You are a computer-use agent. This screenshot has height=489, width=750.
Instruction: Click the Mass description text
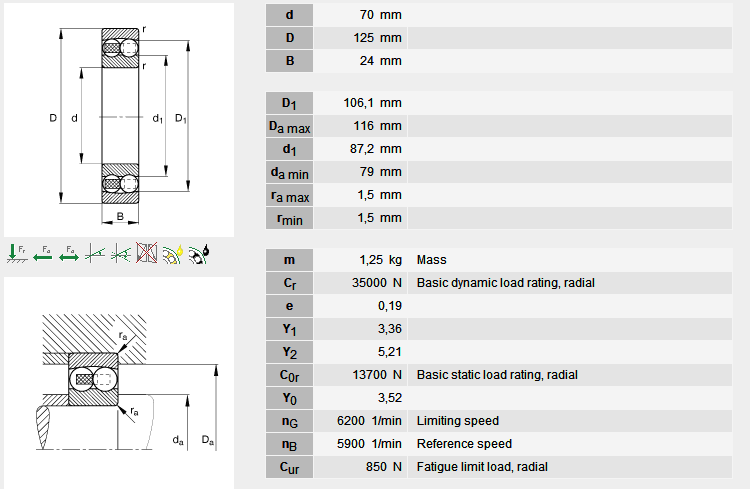(431, 260)
